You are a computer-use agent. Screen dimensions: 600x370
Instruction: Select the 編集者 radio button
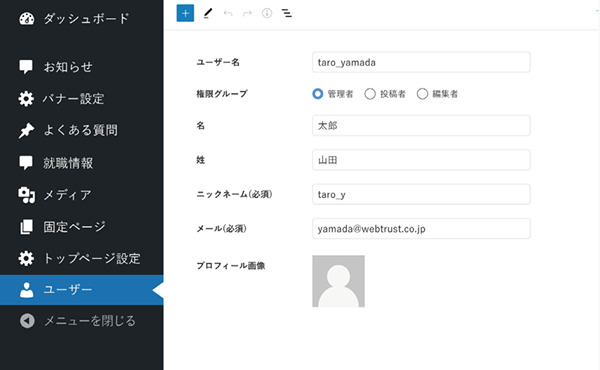pyautogui.click(x=422, y=94)
